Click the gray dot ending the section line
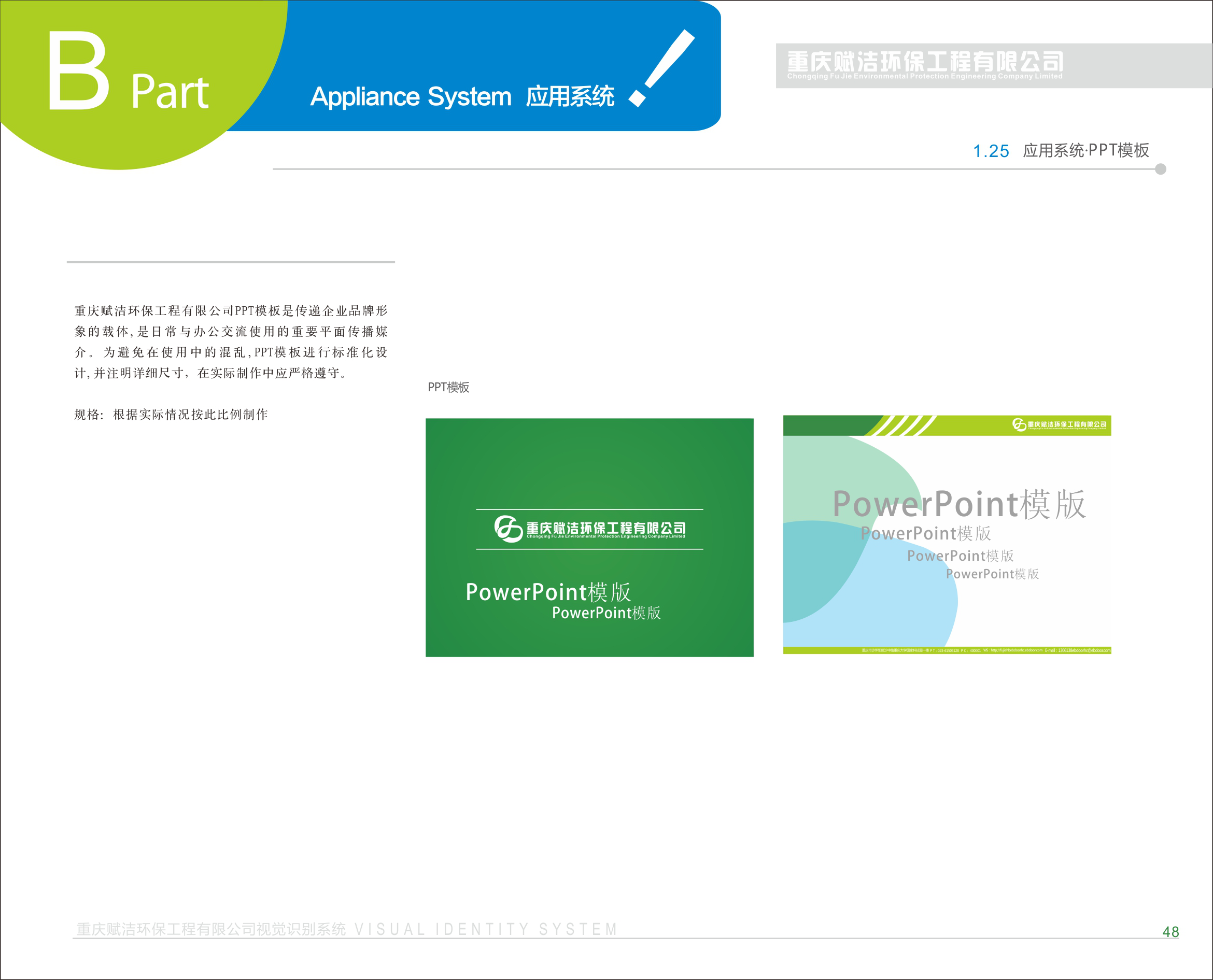Viewport: 1213px width, 980px height. pos(1161,169)
